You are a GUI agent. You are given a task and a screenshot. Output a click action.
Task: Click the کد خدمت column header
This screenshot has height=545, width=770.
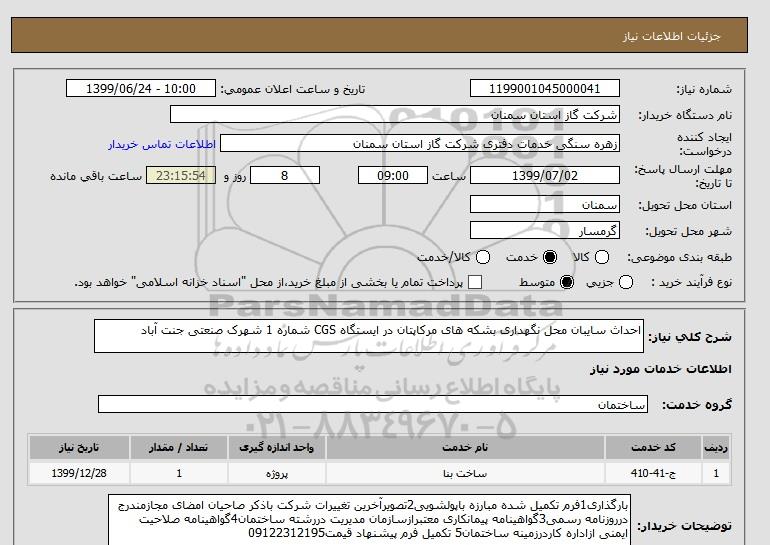[653, 447]
